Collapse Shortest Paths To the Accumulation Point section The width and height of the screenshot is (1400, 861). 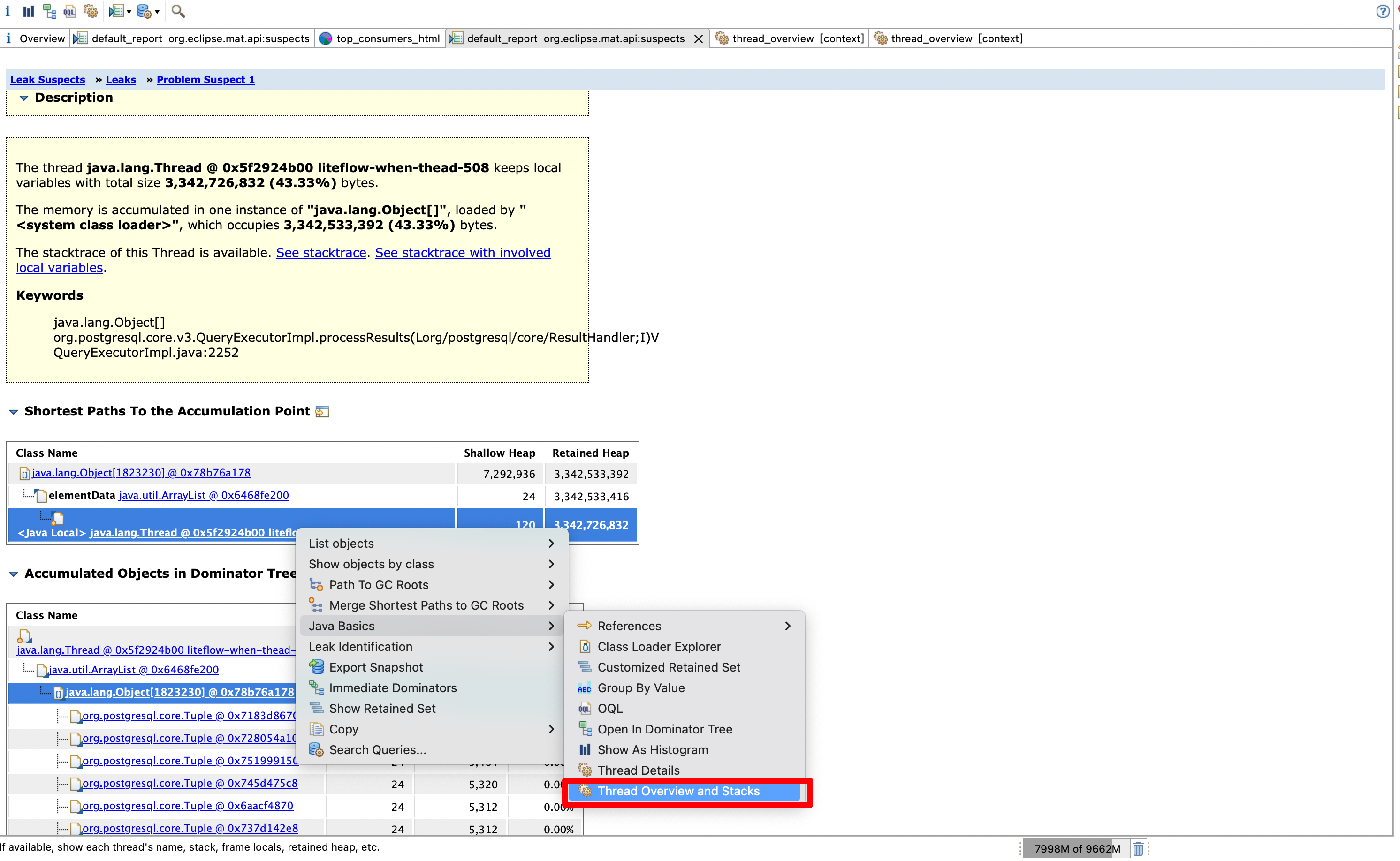[13, 412]
